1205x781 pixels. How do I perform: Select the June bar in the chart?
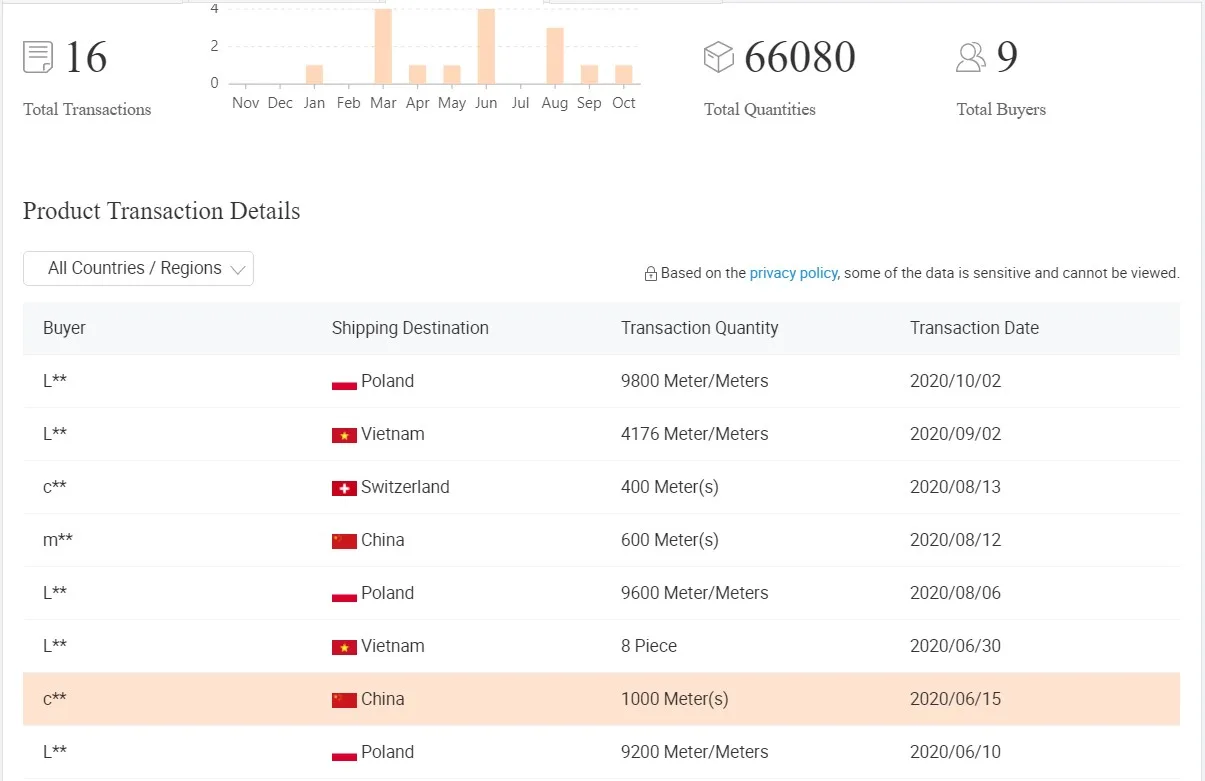[486, 46]
